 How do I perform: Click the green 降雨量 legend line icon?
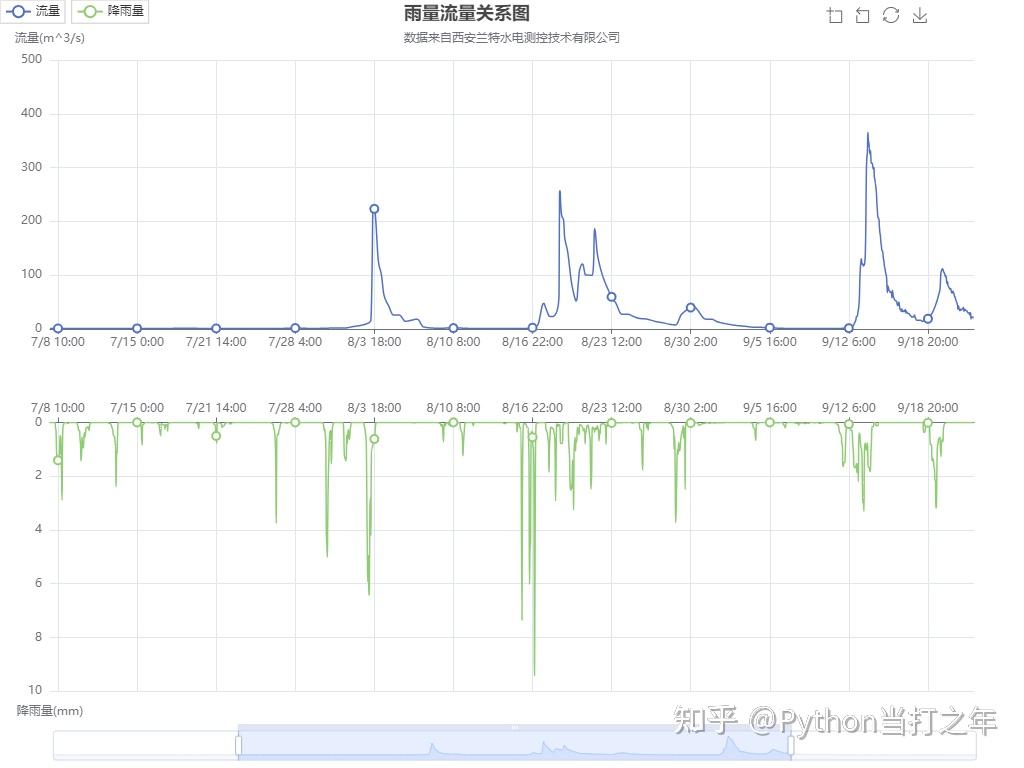pos(88,12)
